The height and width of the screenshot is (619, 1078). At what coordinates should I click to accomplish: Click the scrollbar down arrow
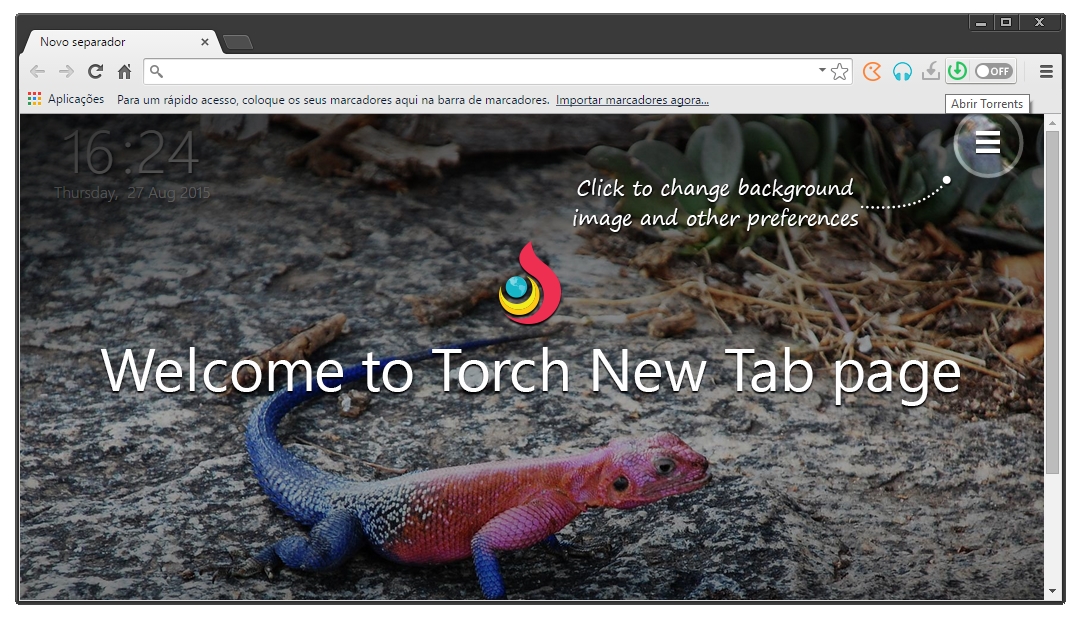point(1052,591)
